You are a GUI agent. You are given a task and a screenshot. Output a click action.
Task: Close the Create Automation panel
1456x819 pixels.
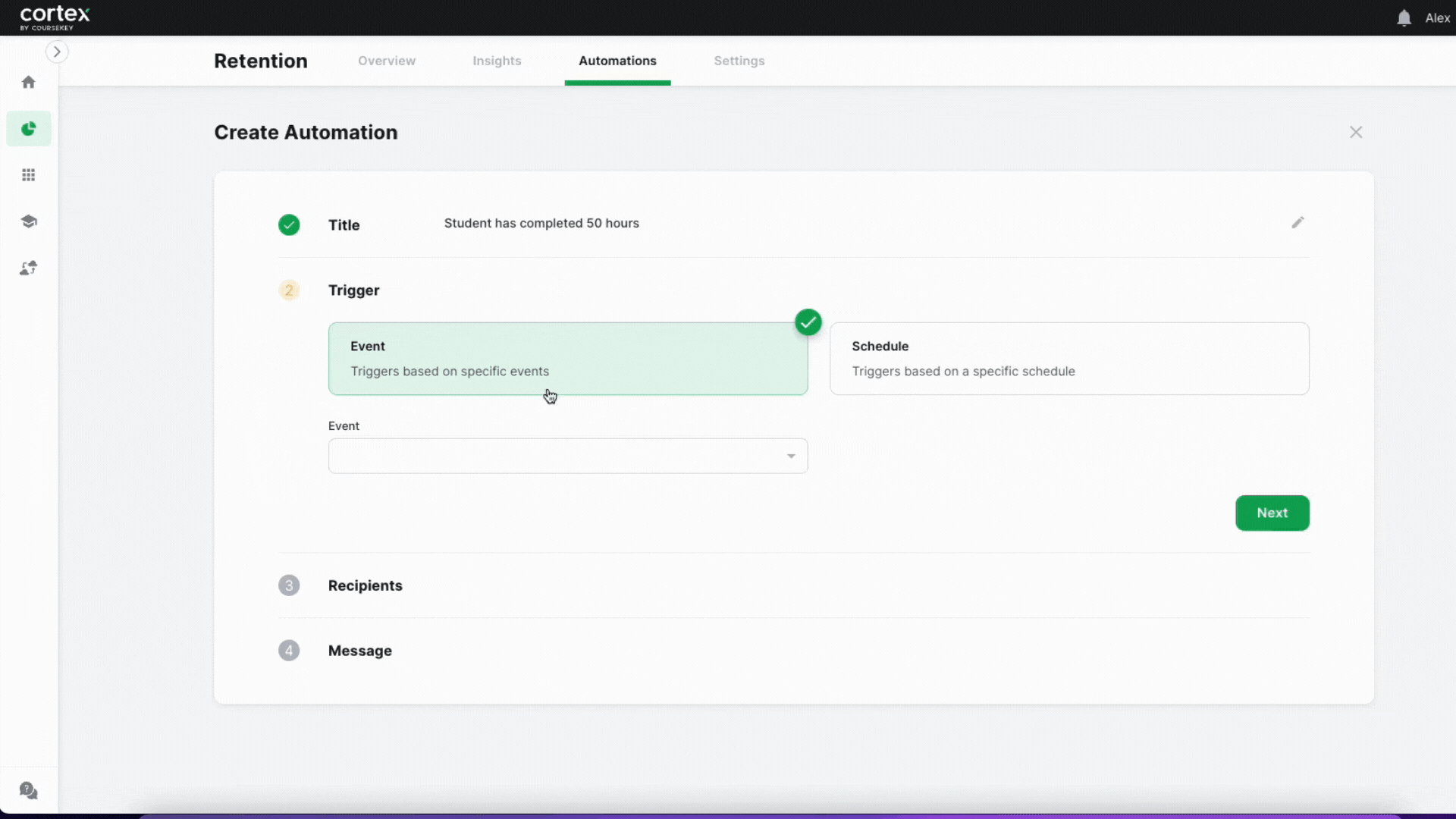point(1356,133)
